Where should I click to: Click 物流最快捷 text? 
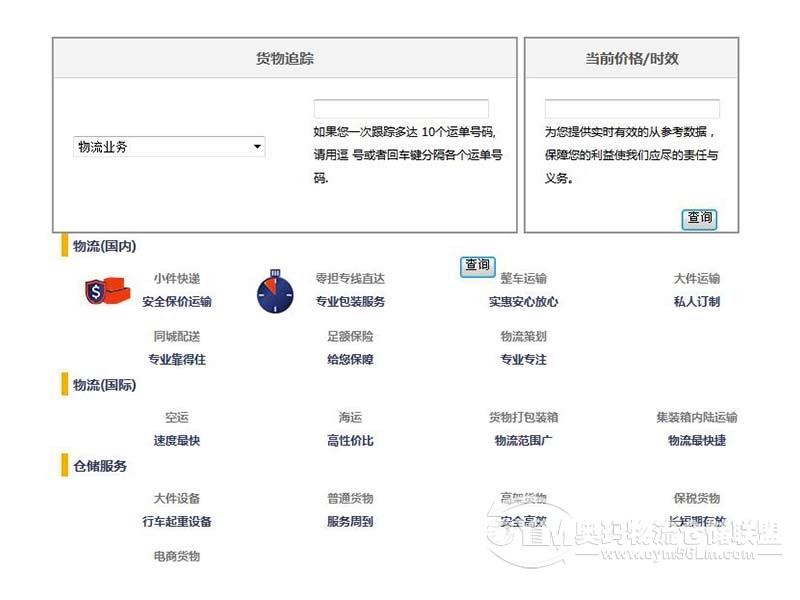(x=697, y=440)
